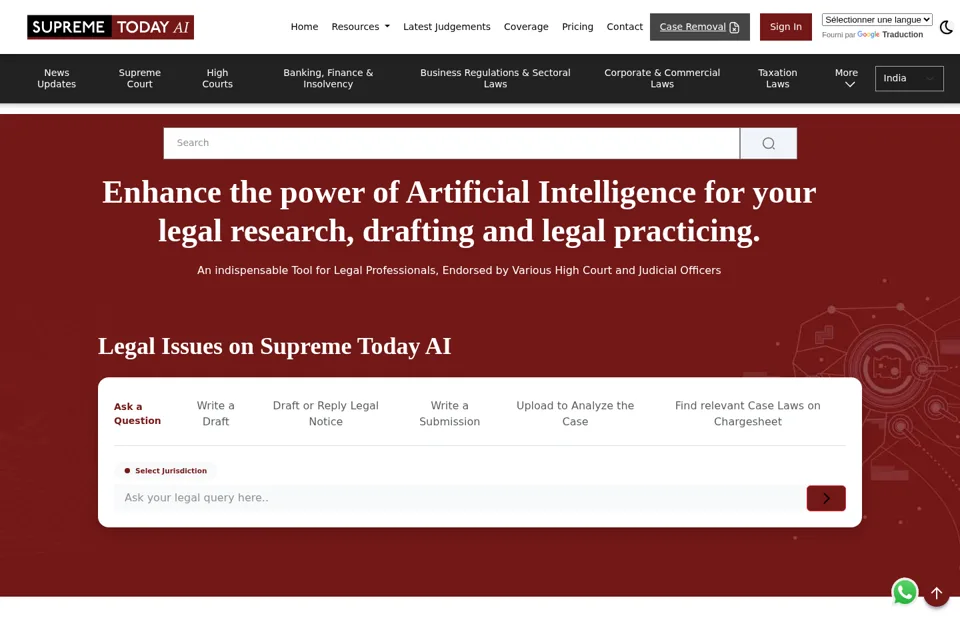Switch to Write a Submission tab
The width and height of the screenshot is (960, 640).
click(449, 413)
